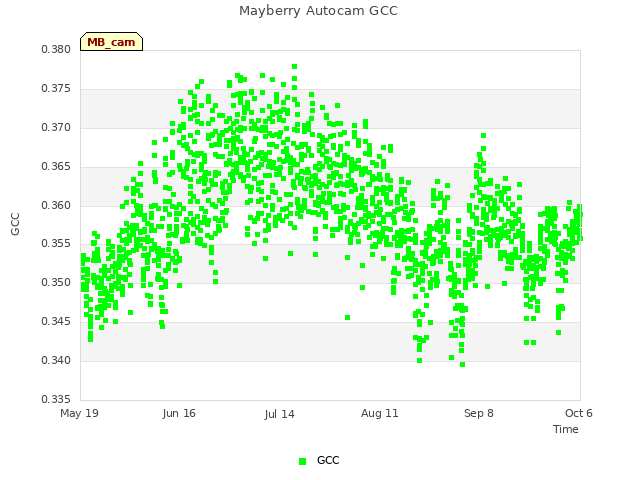This screenshot has height=480, width=640.
Task: Click the Oct 6 x-axis label
Action: click(x=579, y=413)
